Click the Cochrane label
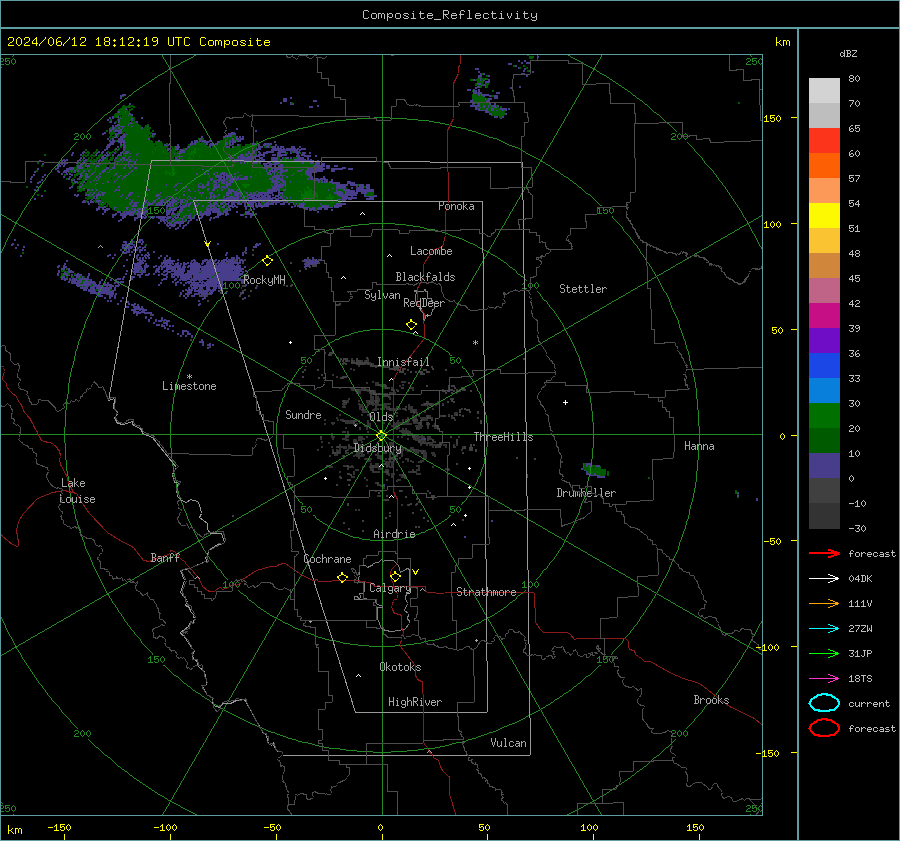Screen dimensions: 900x841 coord(327,559)
